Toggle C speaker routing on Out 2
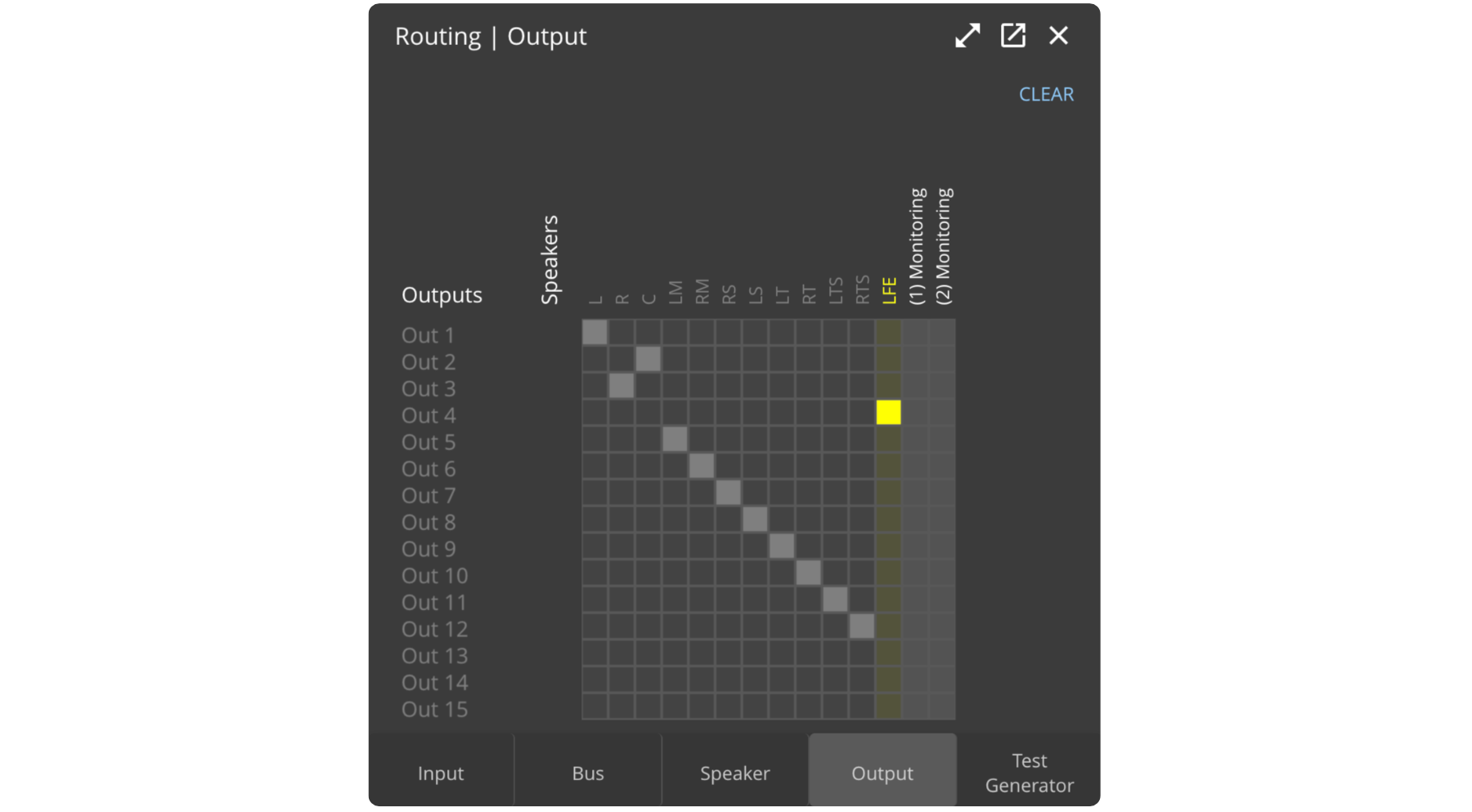Viewport: 1472px width, 812px height. coord(648,359)
